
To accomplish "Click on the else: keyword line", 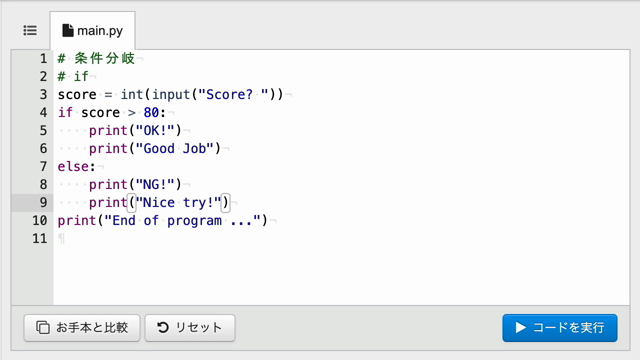I will pyautogui.click(x=76, y=167).
